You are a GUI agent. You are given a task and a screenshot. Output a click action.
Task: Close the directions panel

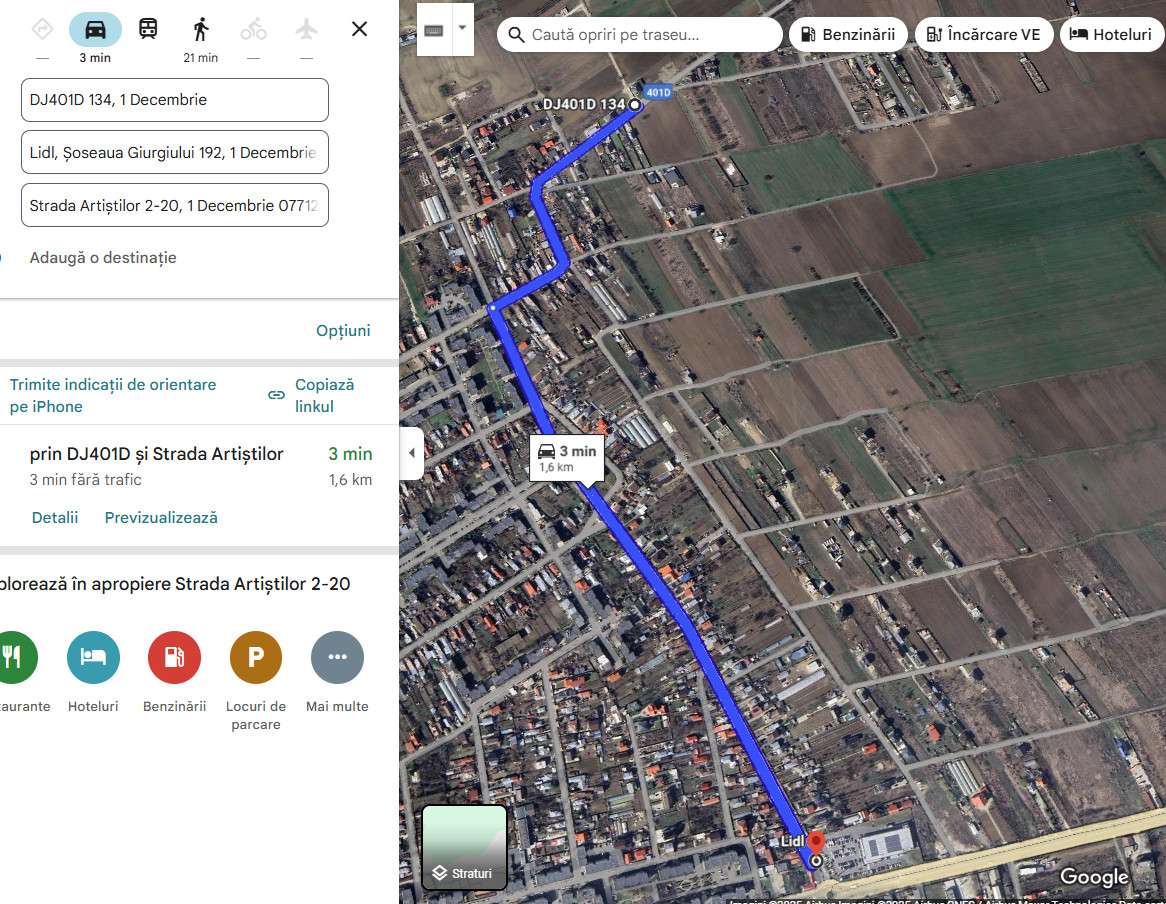point(359,29)
